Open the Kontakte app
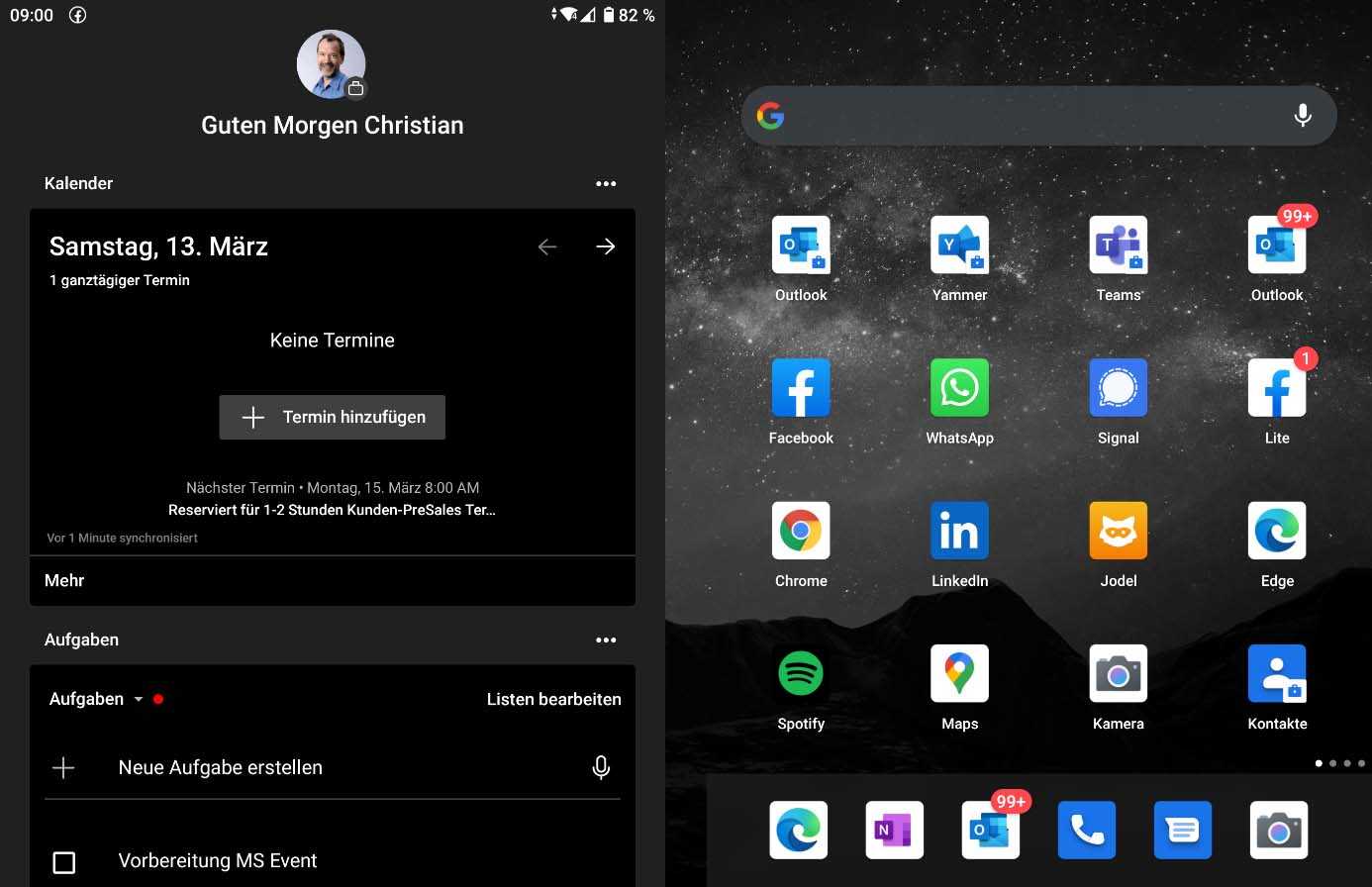1372x887 pixels. [x=1277, y=673]
